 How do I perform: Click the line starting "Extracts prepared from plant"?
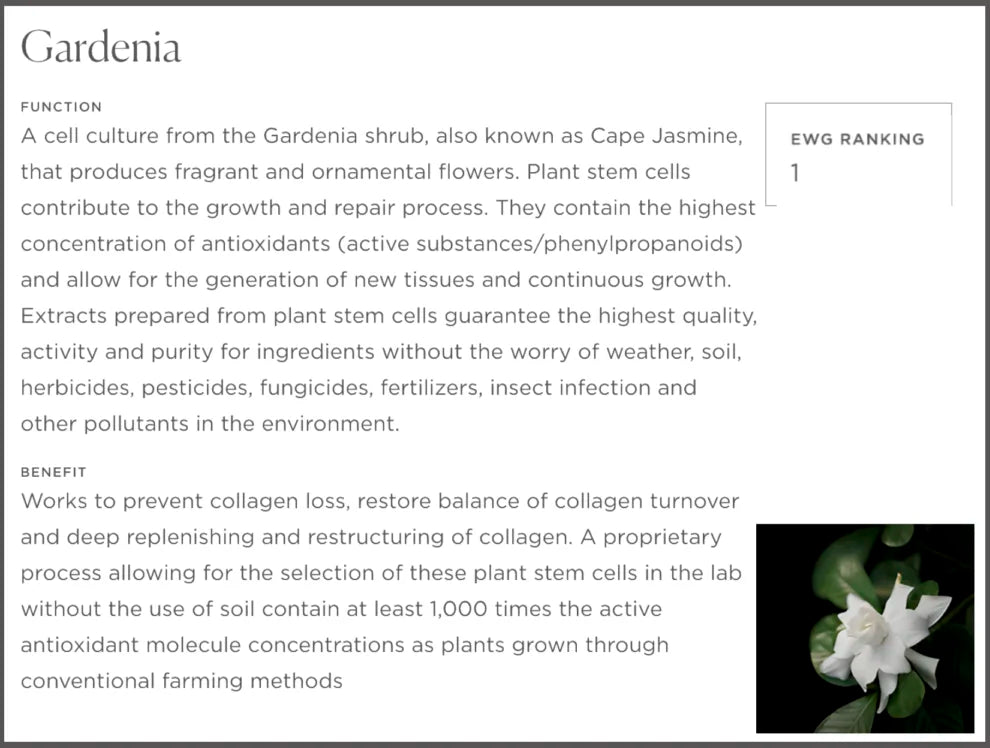[x=388, y=316]
